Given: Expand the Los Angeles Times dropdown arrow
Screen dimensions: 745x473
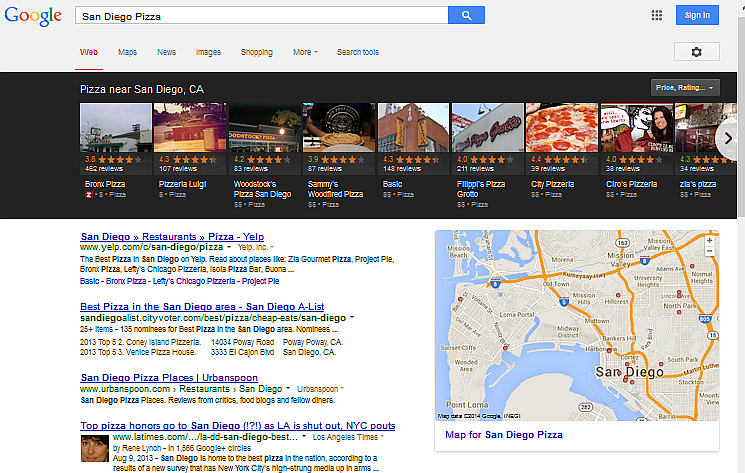Looking at the screenshot, I should [x=382, y=437].
